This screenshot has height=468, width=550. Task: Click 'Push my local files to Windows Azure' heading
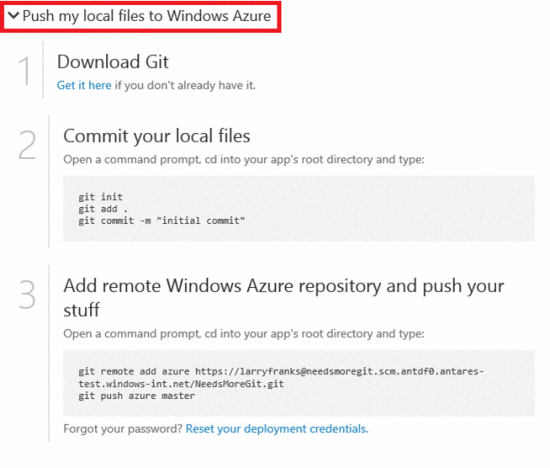(147, 16)
